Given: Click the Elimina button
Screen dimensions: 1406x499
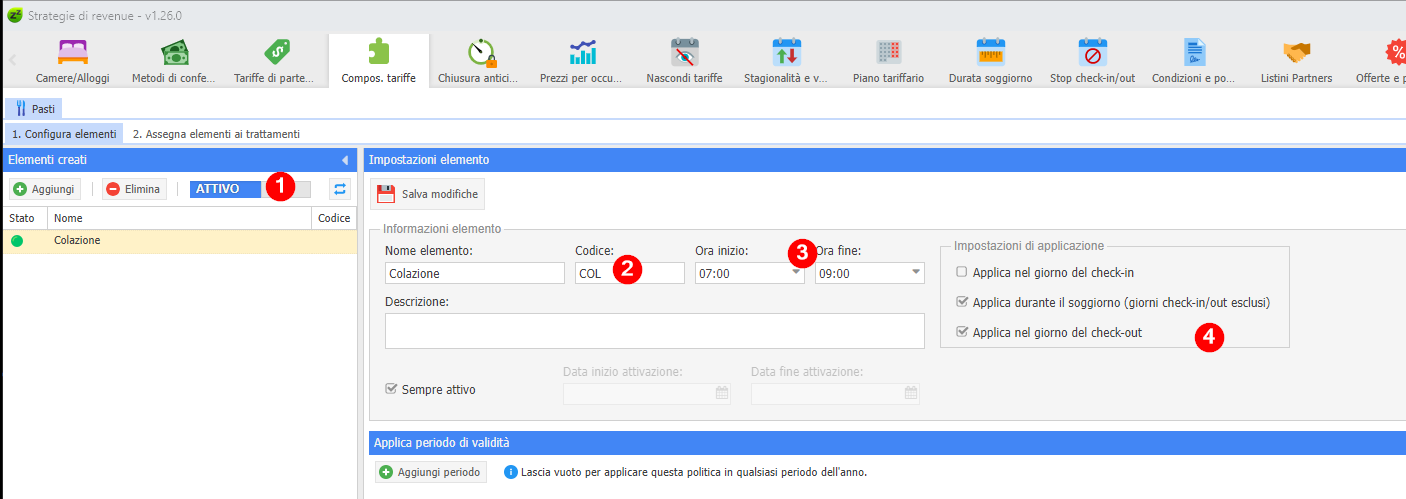Looking at the screenshot, I should (x=134, y=188).
